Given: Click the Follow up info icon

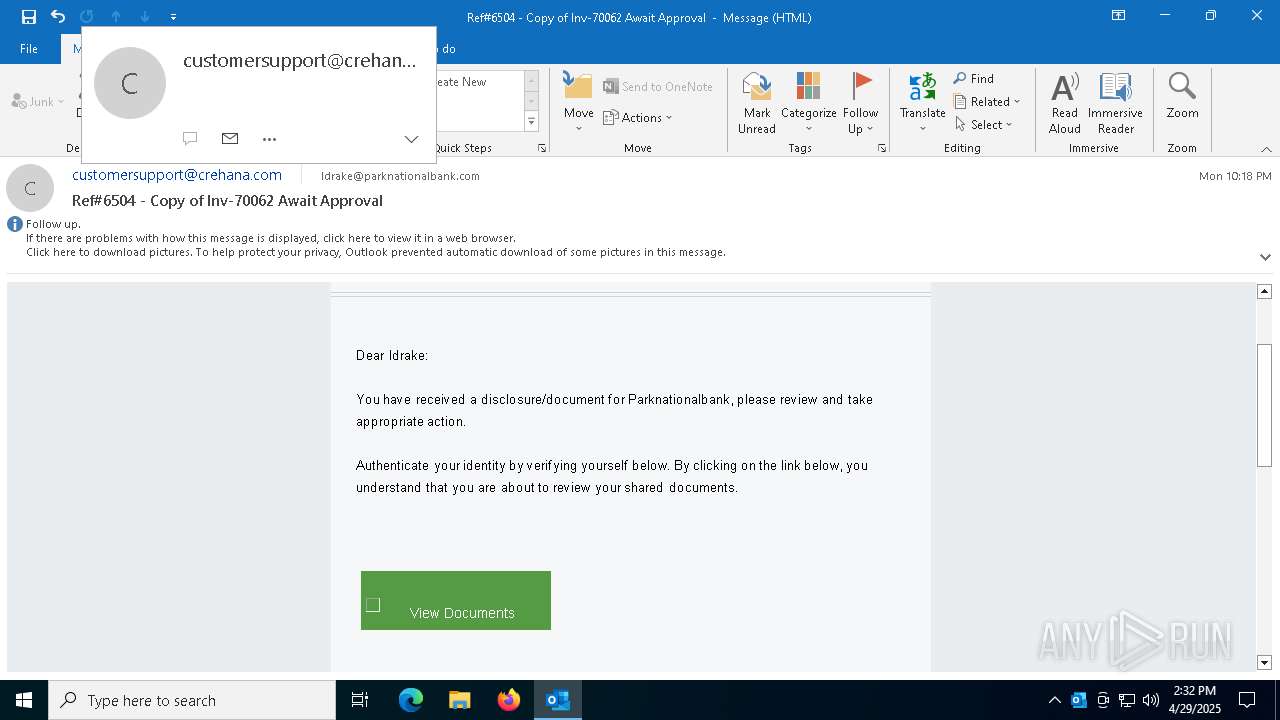Looking at the screenshot, I should click(x=15, y=224).
